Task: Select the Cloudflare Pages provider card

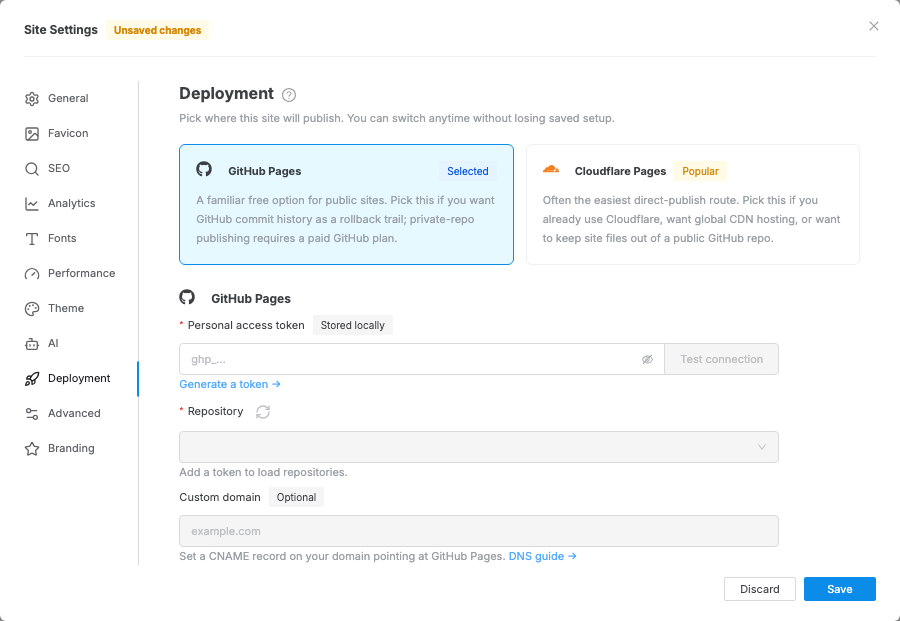Action: tap(693, 204)
